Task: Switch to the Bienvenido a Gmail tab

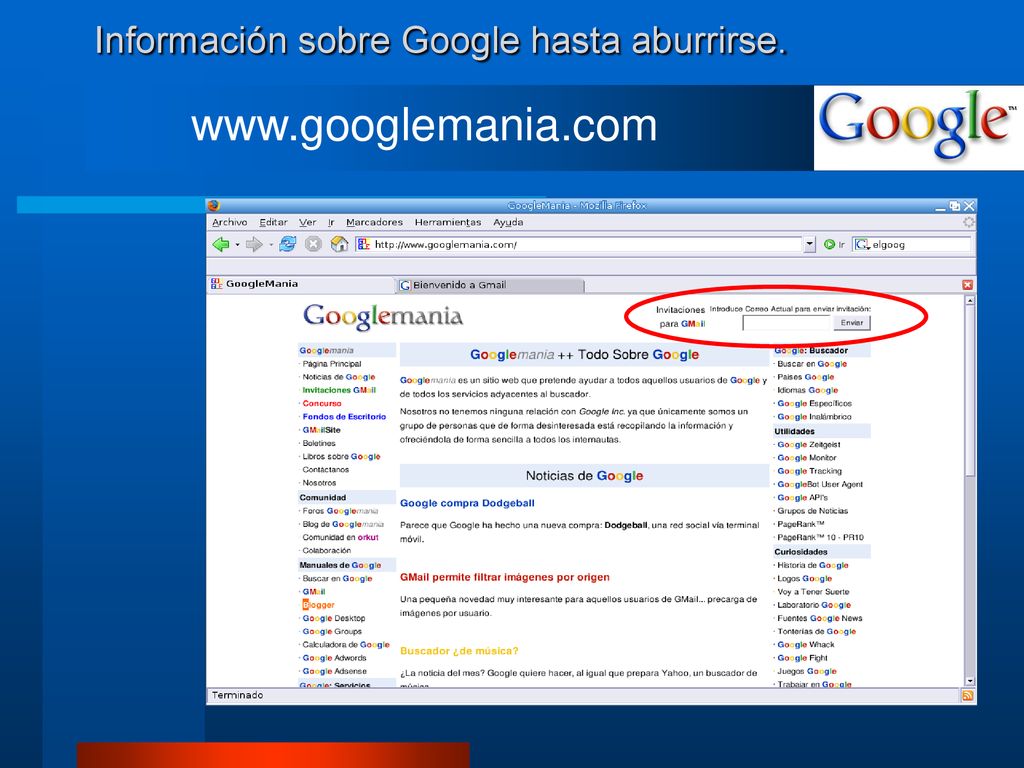Action: (490, 285)
